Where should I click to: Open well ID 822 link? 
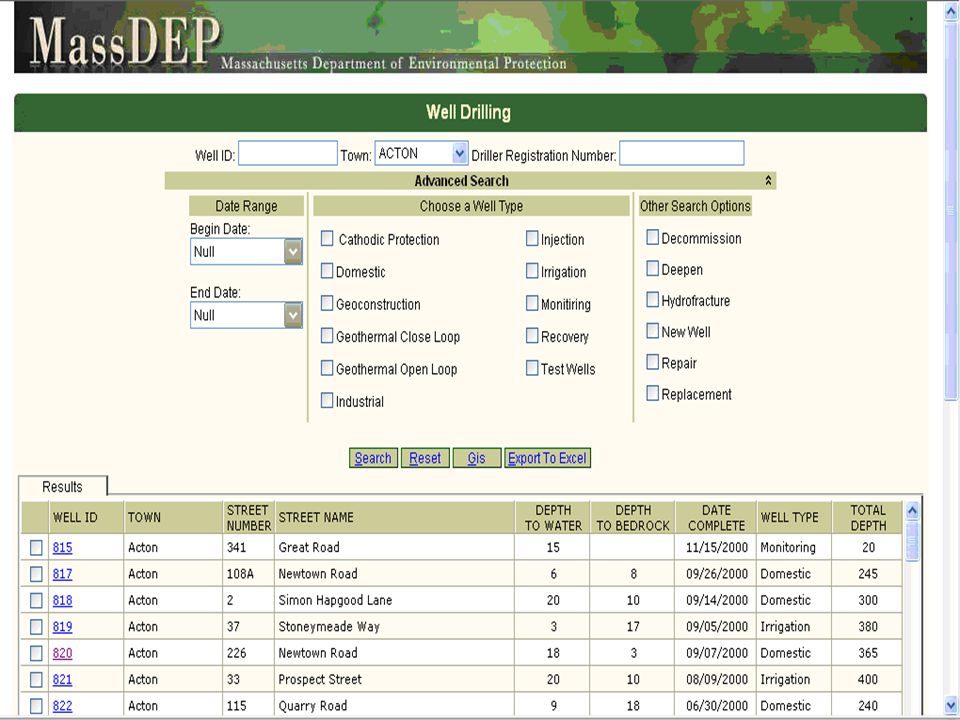coord(62,705)
